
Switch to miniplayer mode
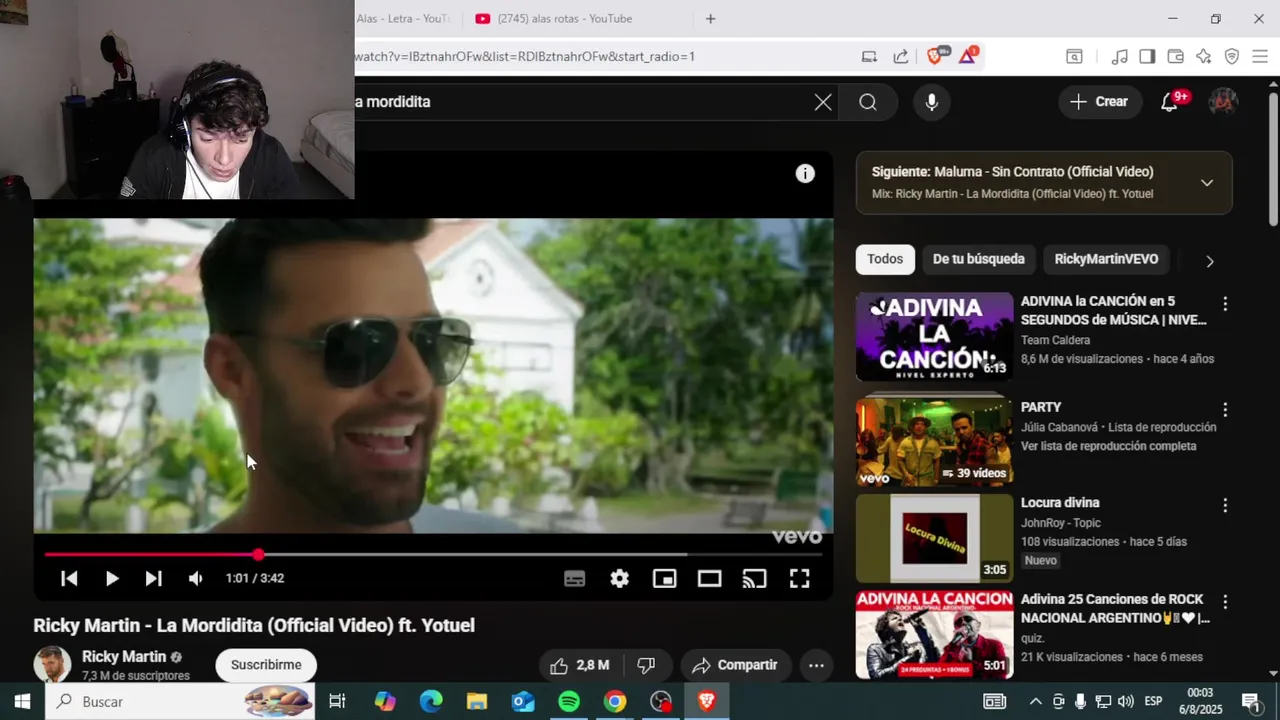[x=664, y=578]
